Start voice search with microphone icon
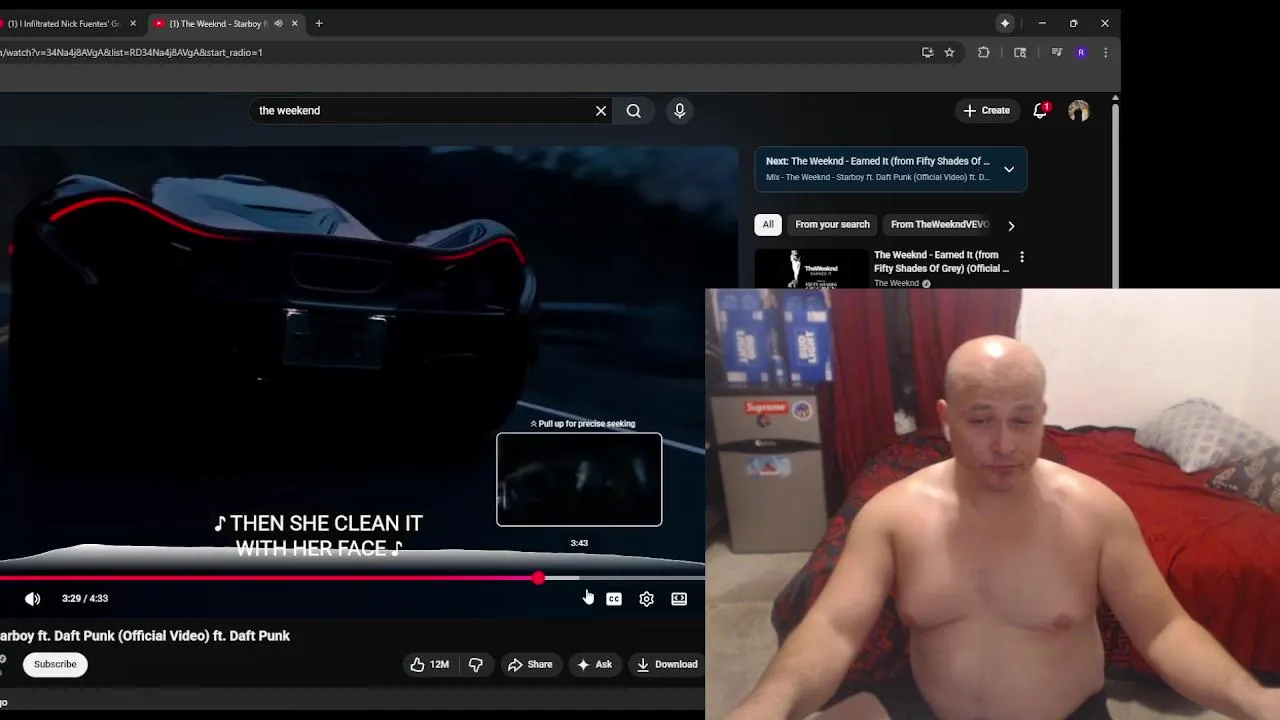The height and width of the screenshot is (720, 1280). tap(680, 111)
